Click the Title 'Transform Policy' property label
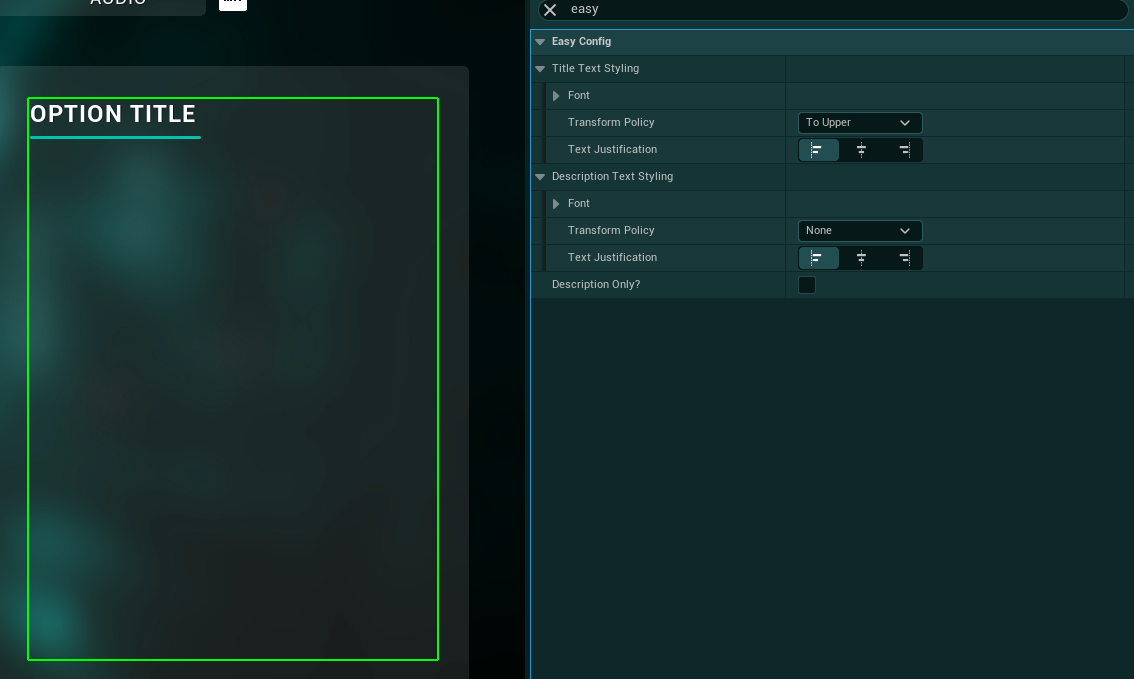 (x=611, y=122)
